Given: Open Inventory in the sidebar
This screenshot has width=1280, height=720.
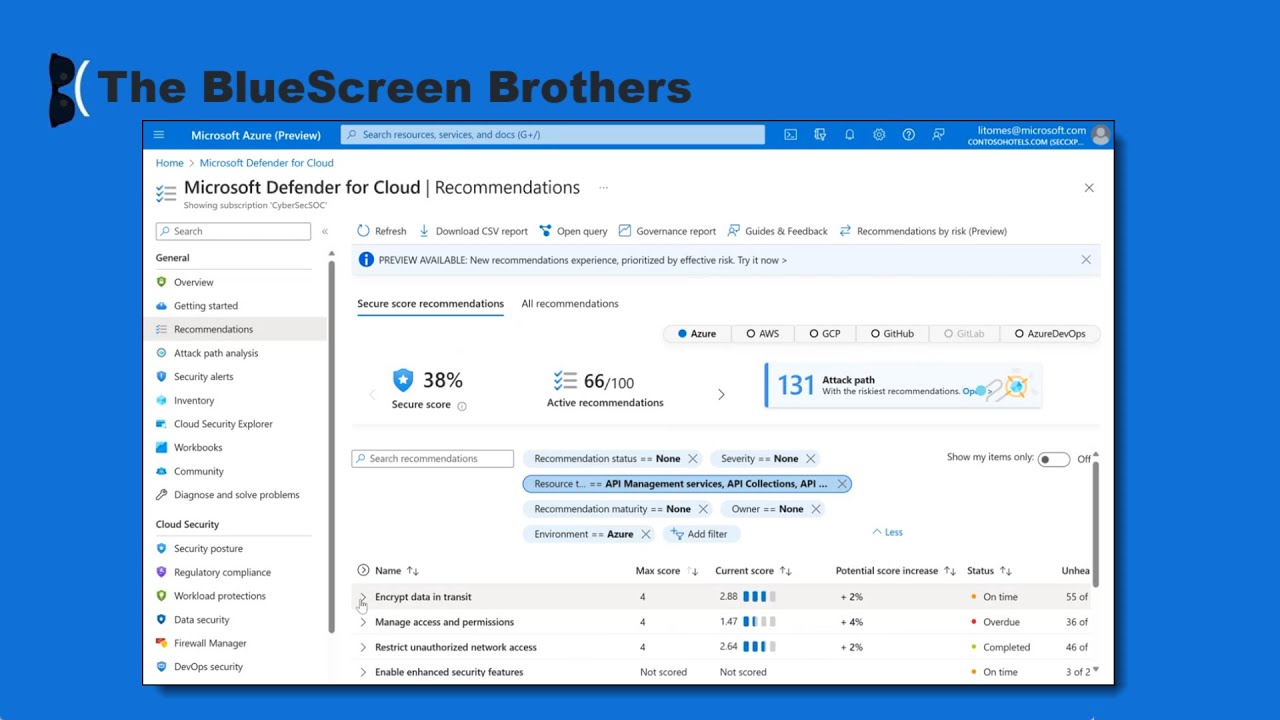Looking at the screenshot, I should click(x=193, y=400).
